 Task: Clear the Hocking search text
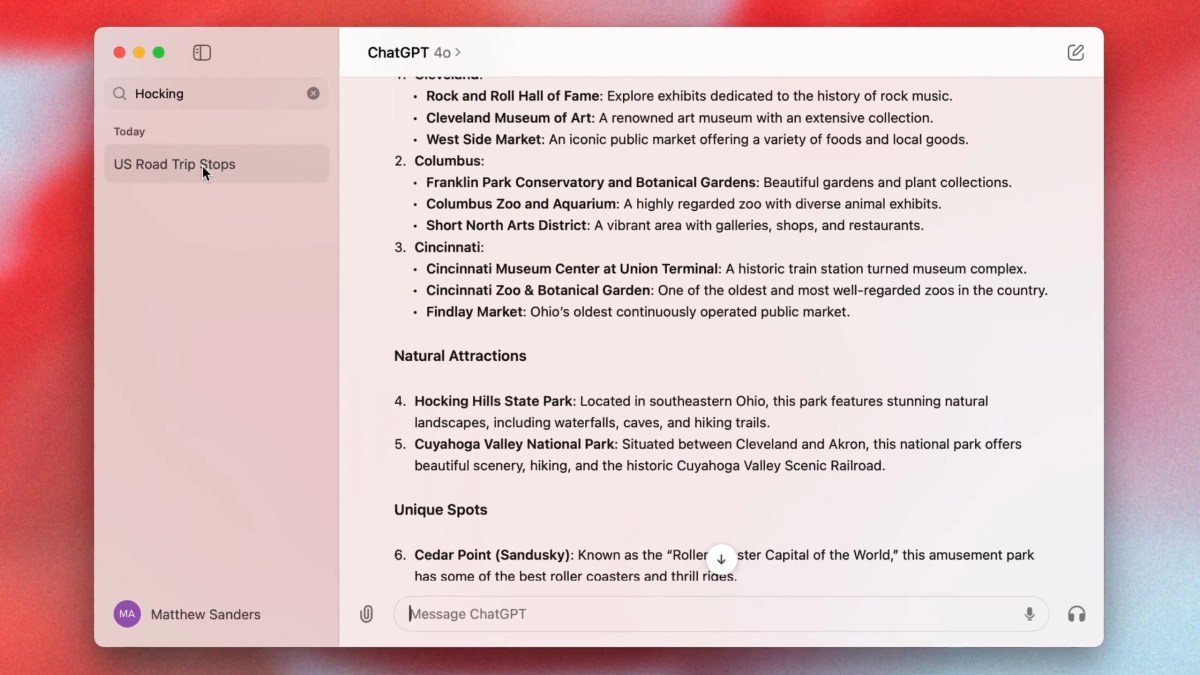click(x=313, y=93)
